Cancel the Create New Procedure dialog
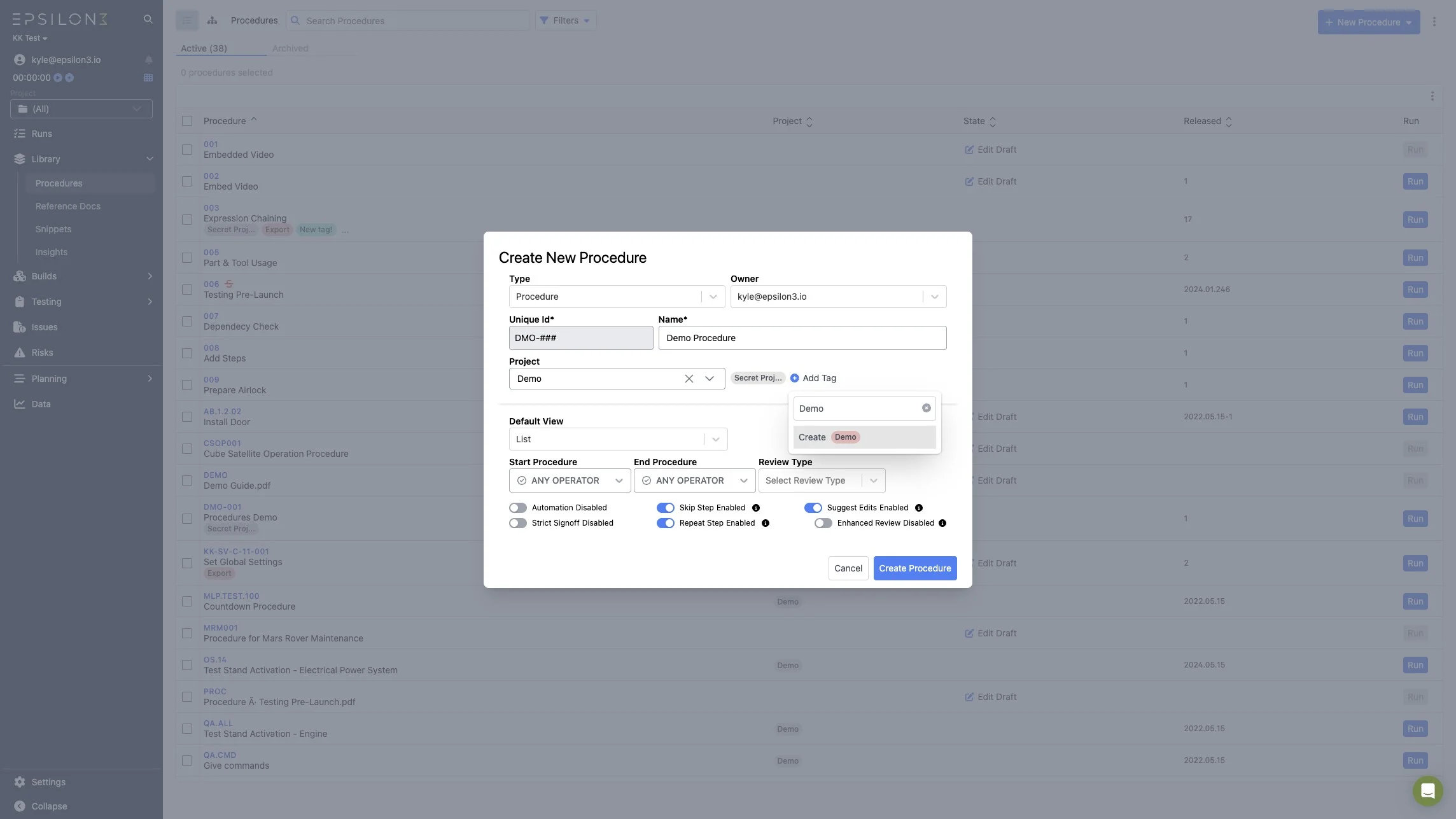 pyautogui.click(x=848, y=568)
